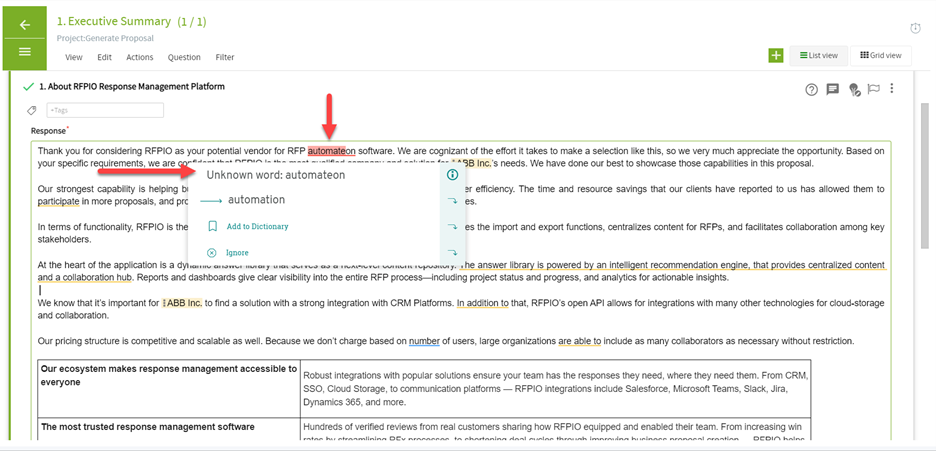Click the underlined phrase 'In addition to'
This screenshot has height=451, width=936.
pos(482,303)
